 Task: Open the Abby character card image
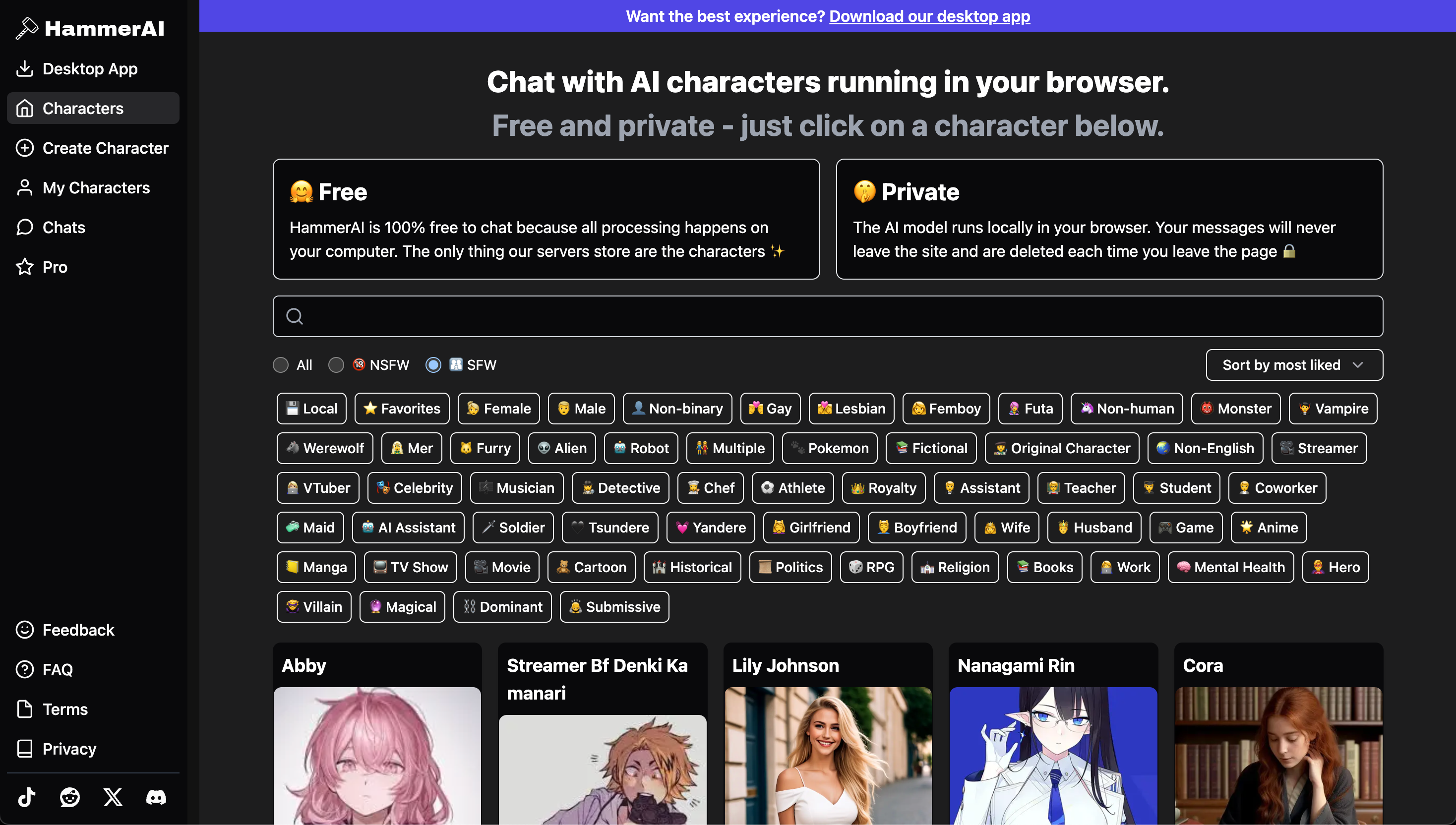[377, 756]
